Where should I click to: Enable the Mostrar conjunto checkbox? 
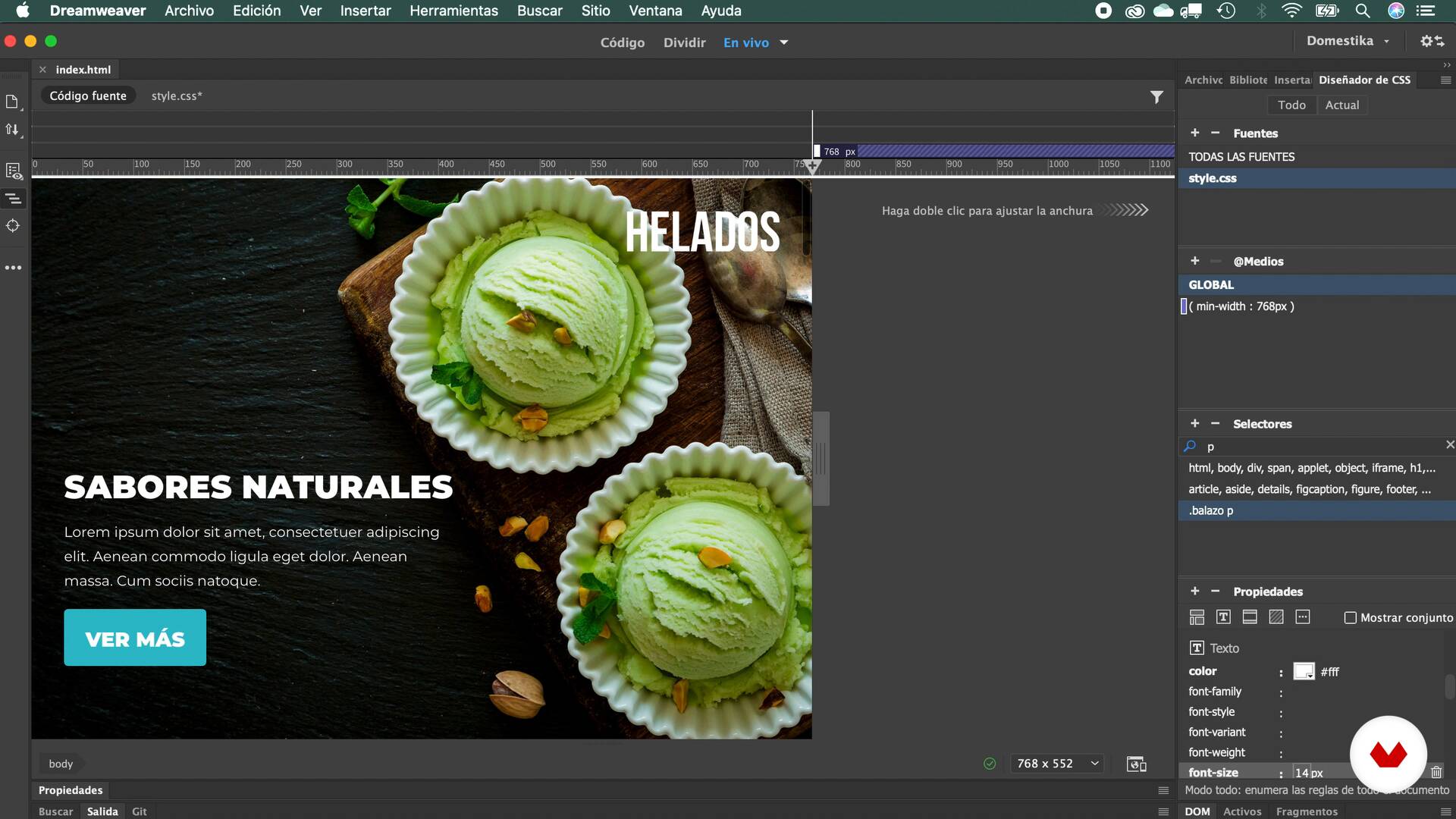pyautogui.click(x=1350, y=618)
